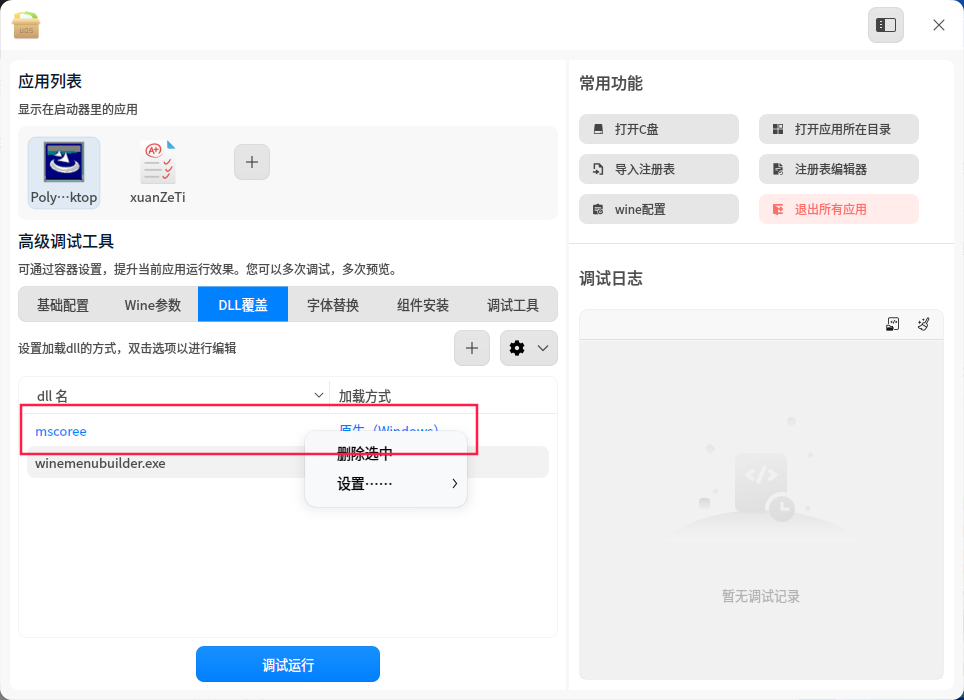Select the Poly…ktop application icon
Screen dimensions: 964x700
tap(64, 173)
